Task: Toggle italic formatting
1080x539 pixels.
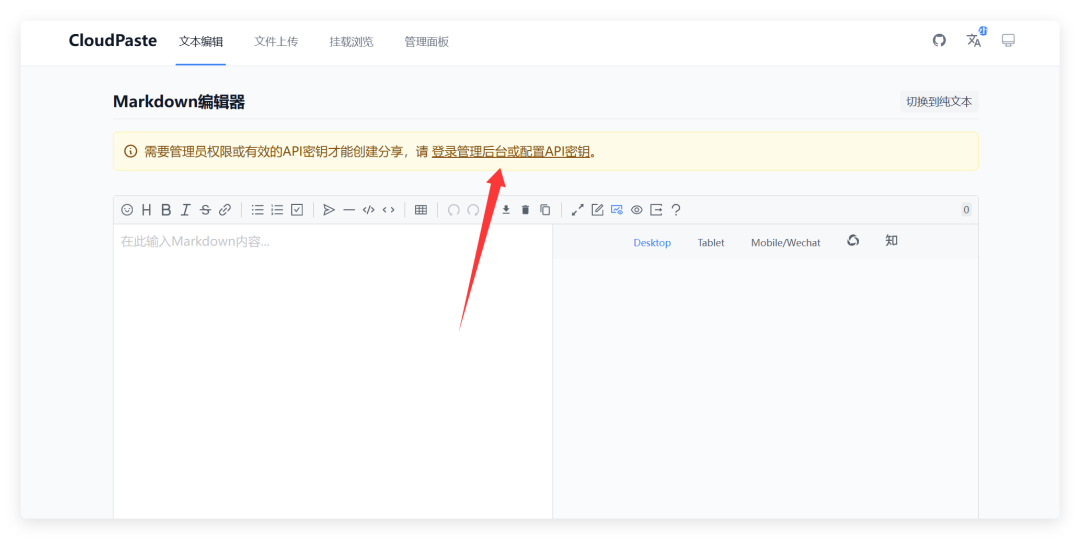Action: pos(185,210)
